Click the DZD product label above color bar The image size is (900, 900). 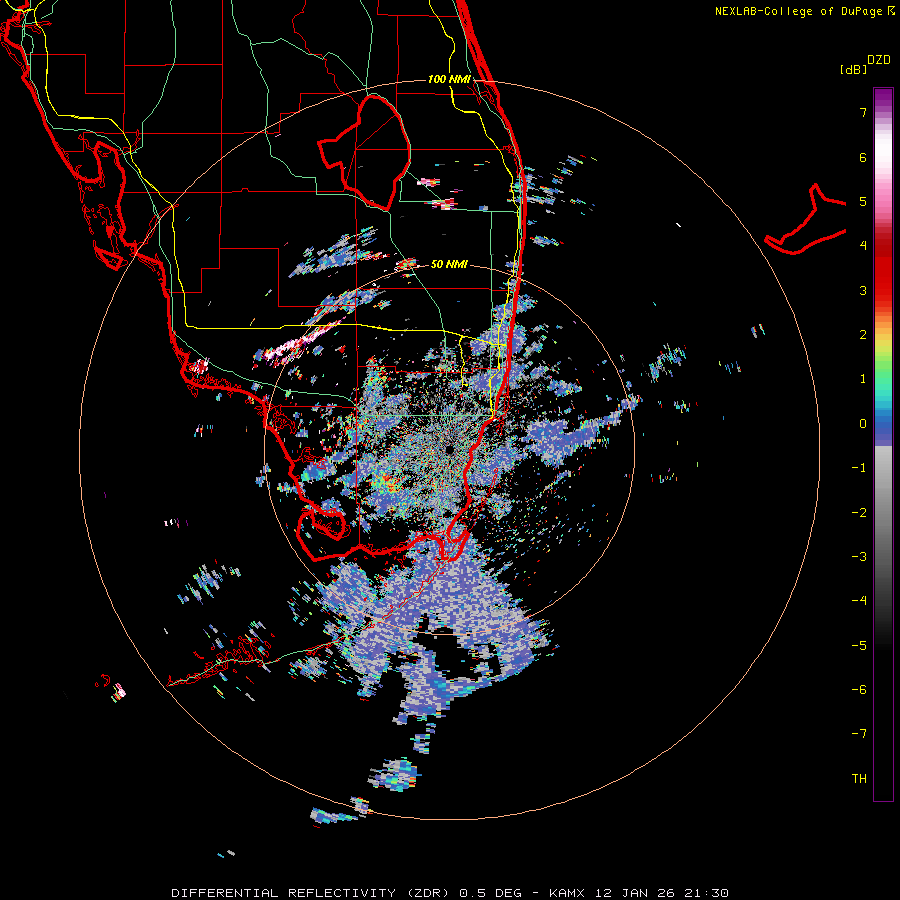[879, 60]
